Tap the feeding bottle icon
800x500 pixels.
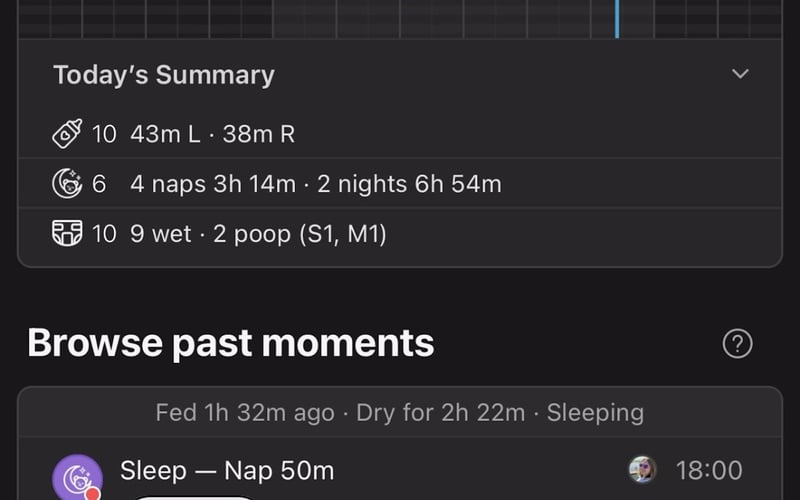pos(67,134)
